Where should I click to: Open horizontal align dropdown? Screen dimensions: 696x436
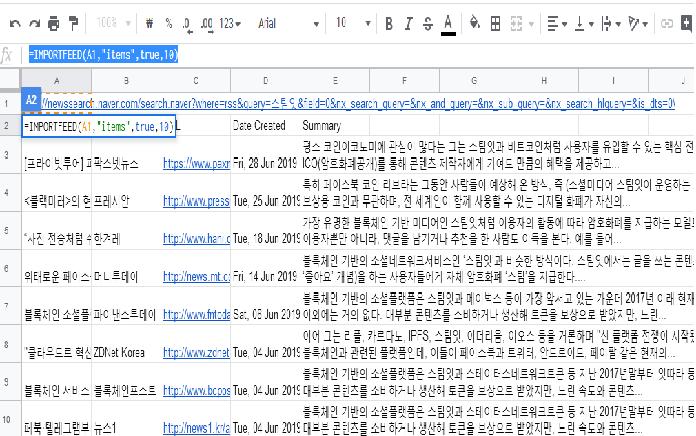pyautogui.click(x=557, y=23)
